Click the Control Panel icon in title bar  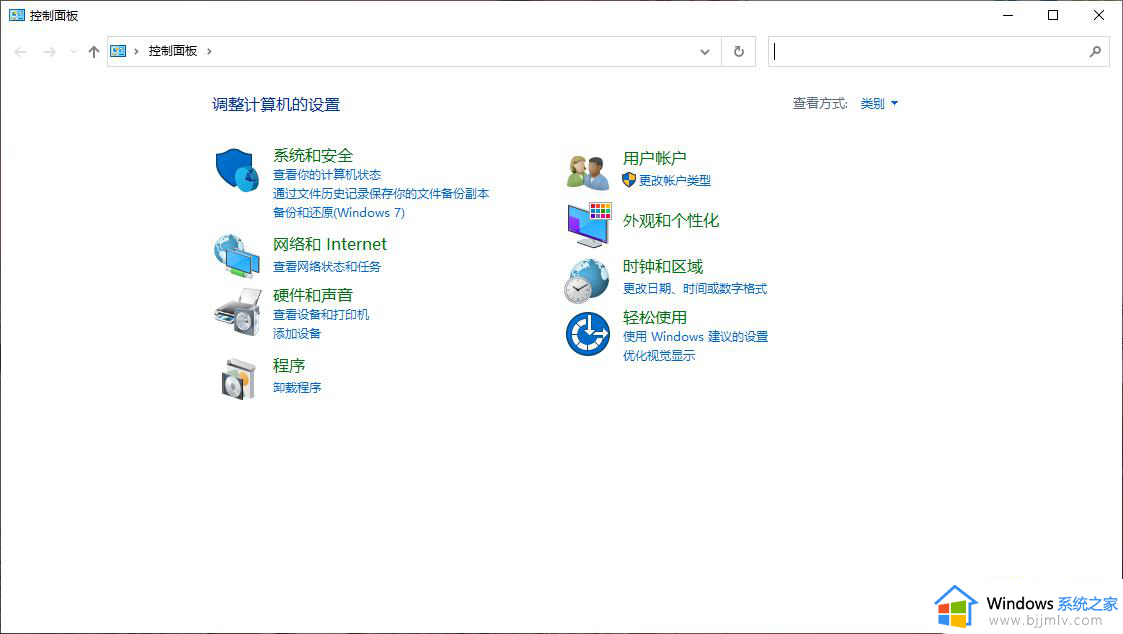(x=16, y=15)
